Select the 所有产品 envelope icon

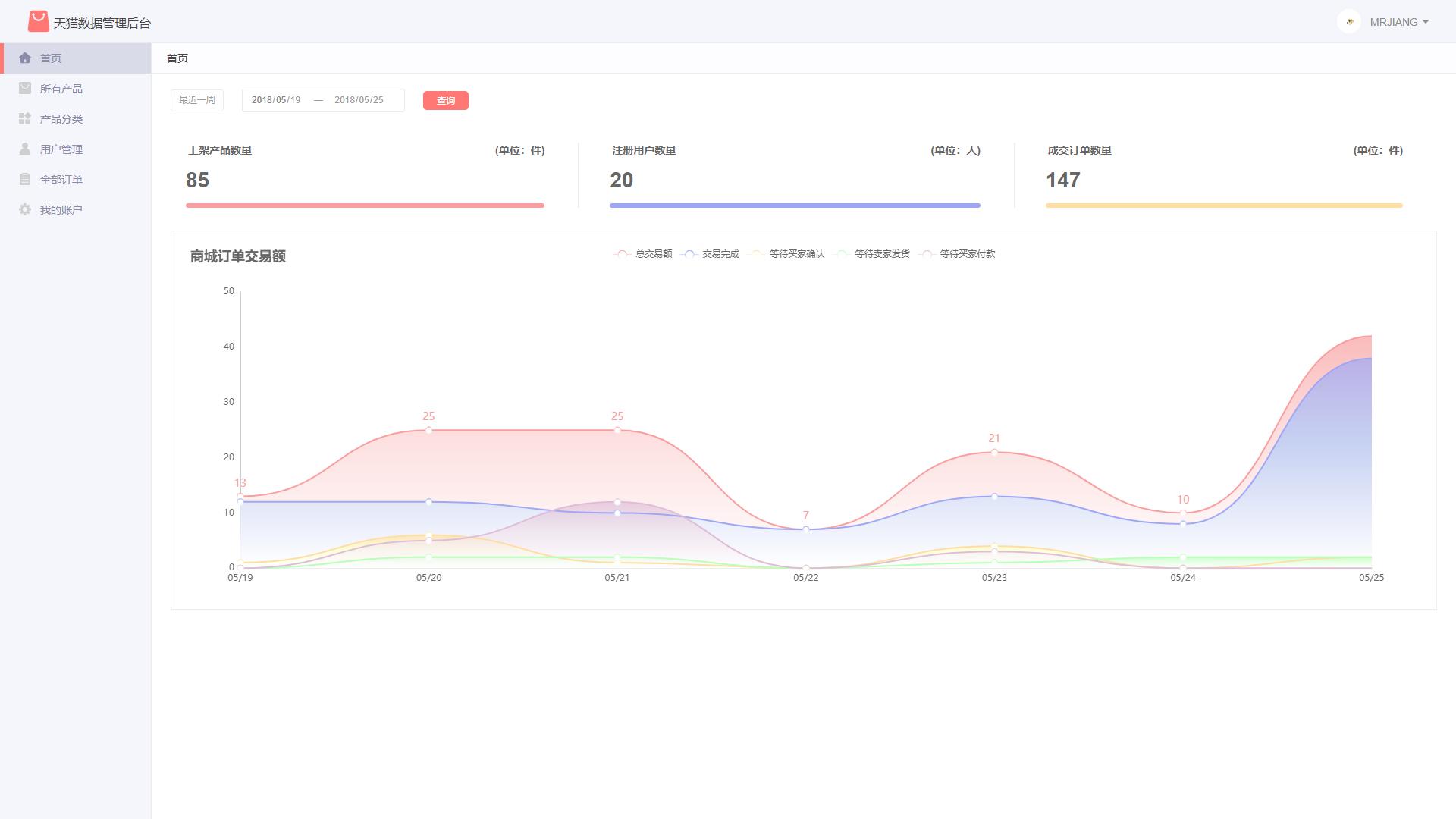(x=25, y=88)
